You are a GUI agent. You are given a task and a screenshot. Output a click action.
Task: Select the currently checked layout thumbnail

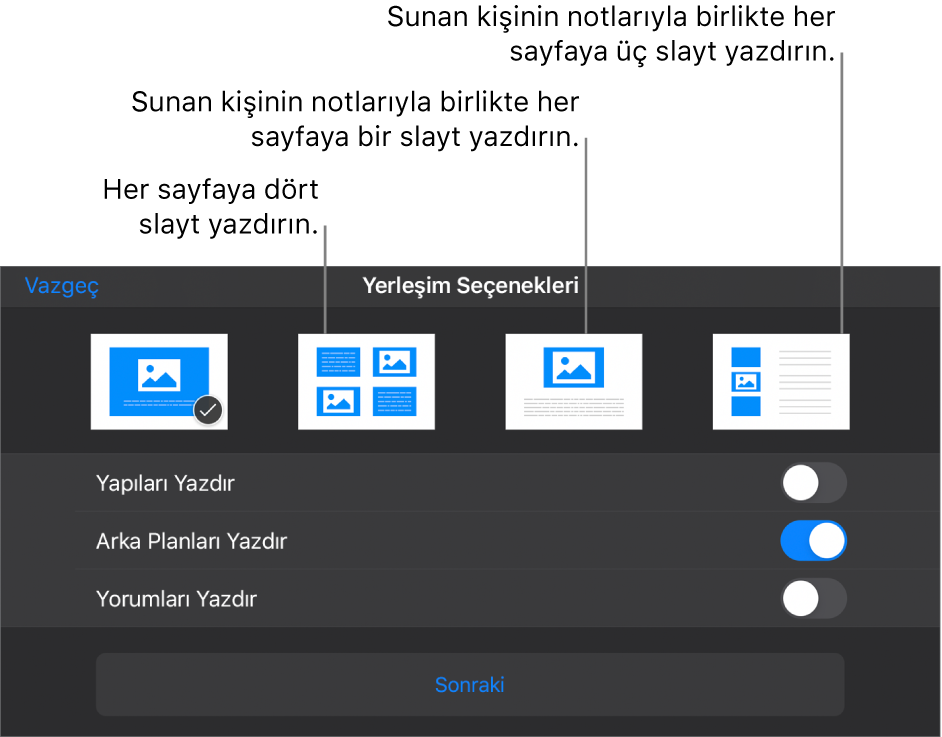159,381
